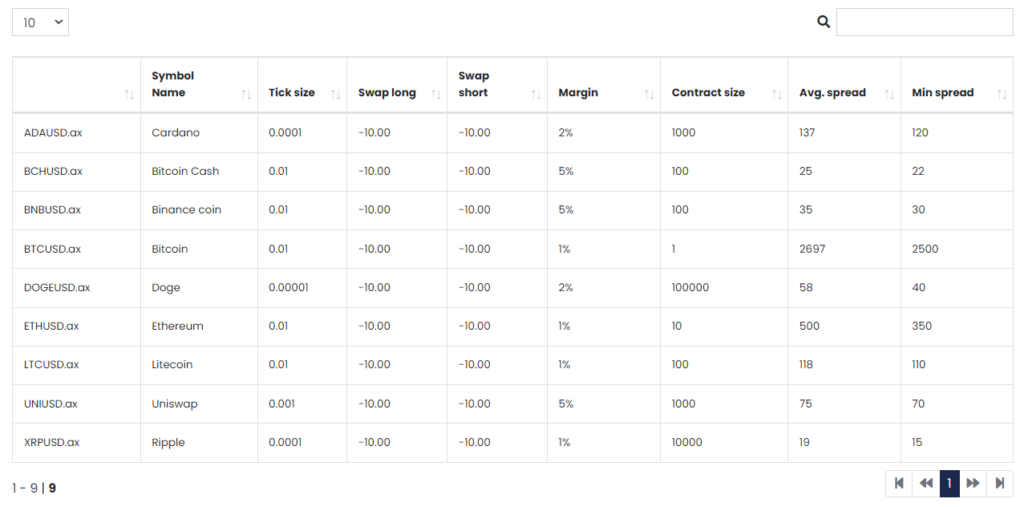The image size is (1024, 507).
Task: Sort by Avg. spread column arrows
Action: [x=889, y=95]
